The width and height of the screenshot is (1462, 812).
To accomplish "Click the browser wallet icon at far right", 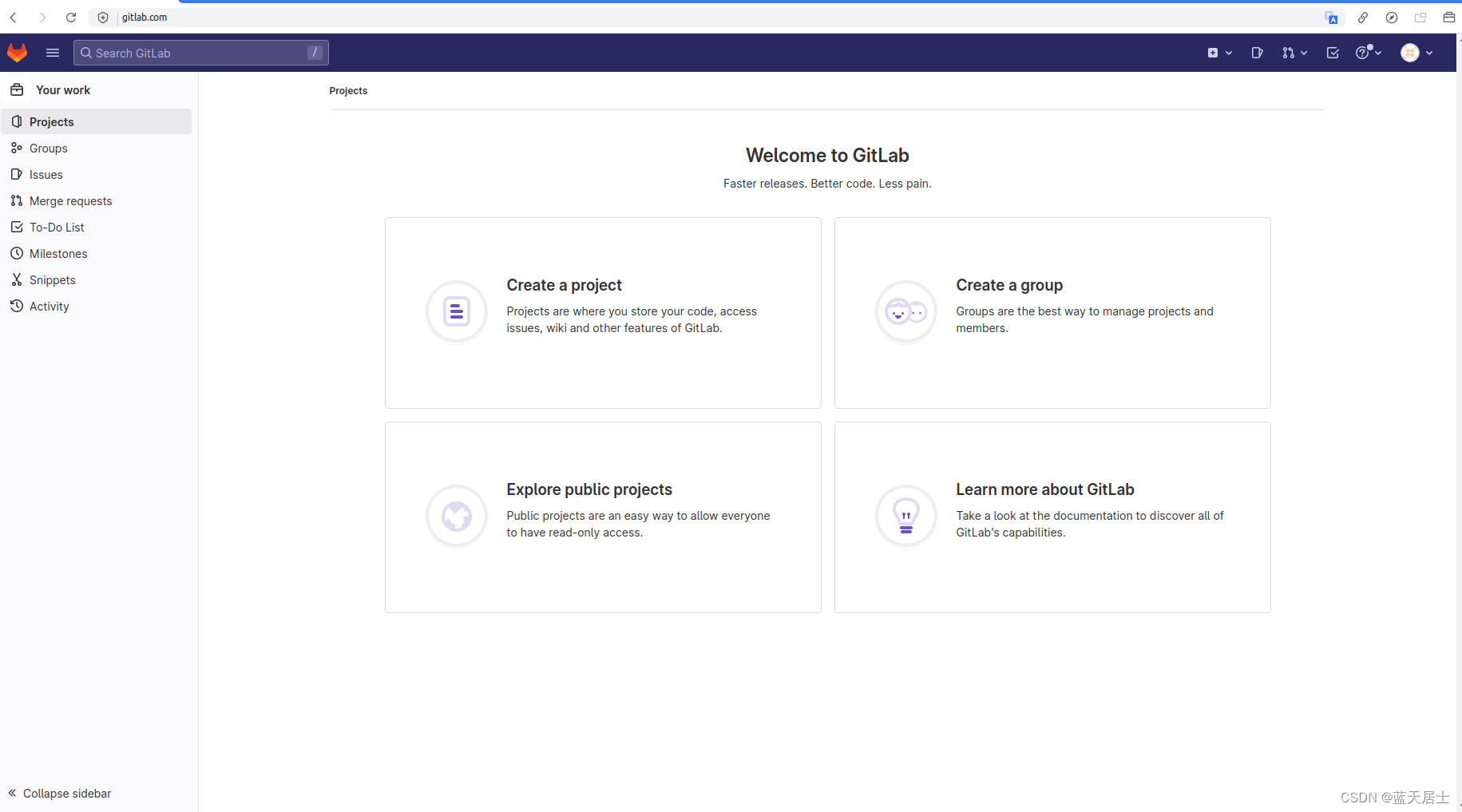I will point(1449,18).
